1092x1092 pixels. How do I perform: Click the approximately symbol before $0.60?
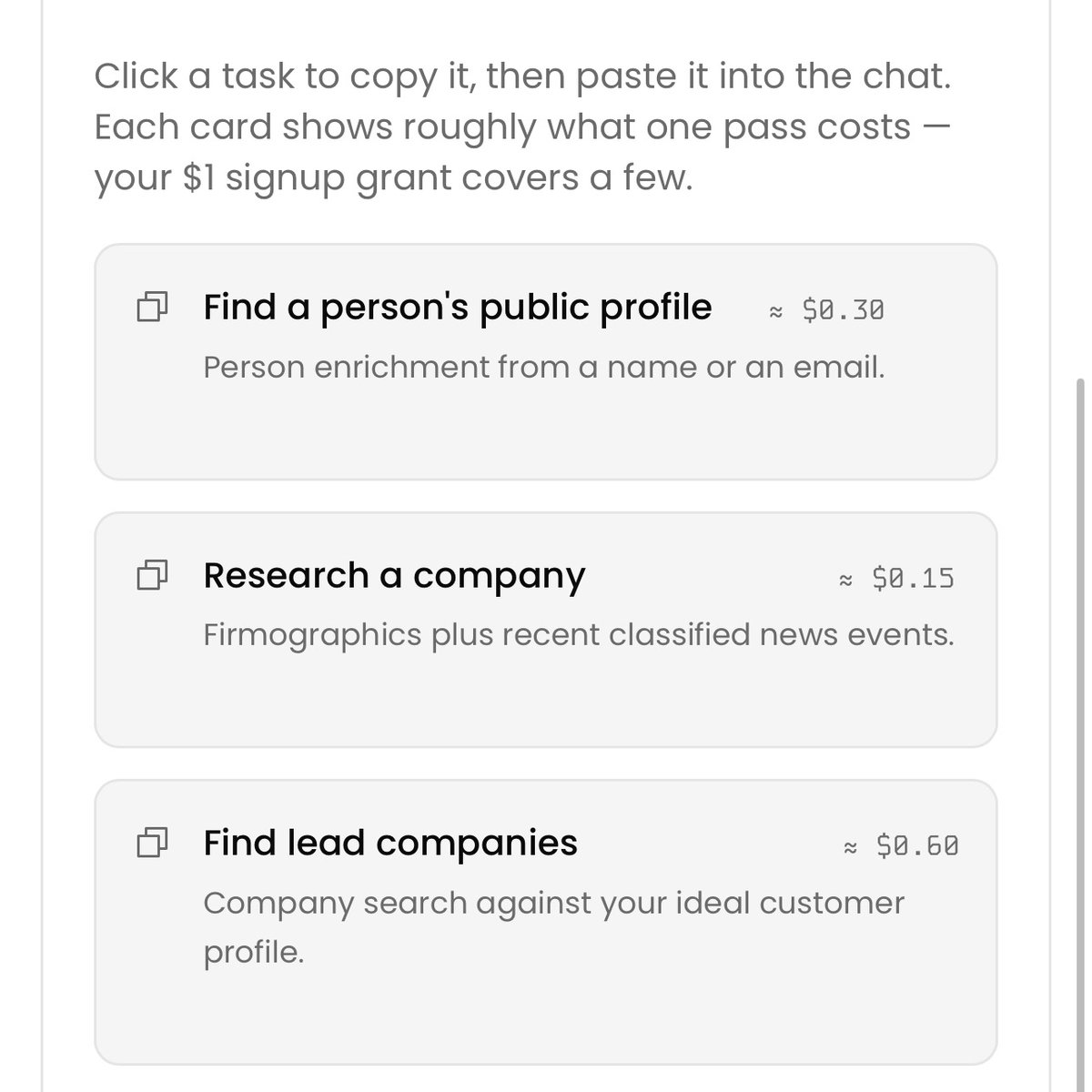pyautogui.click(x=851, y=848)
